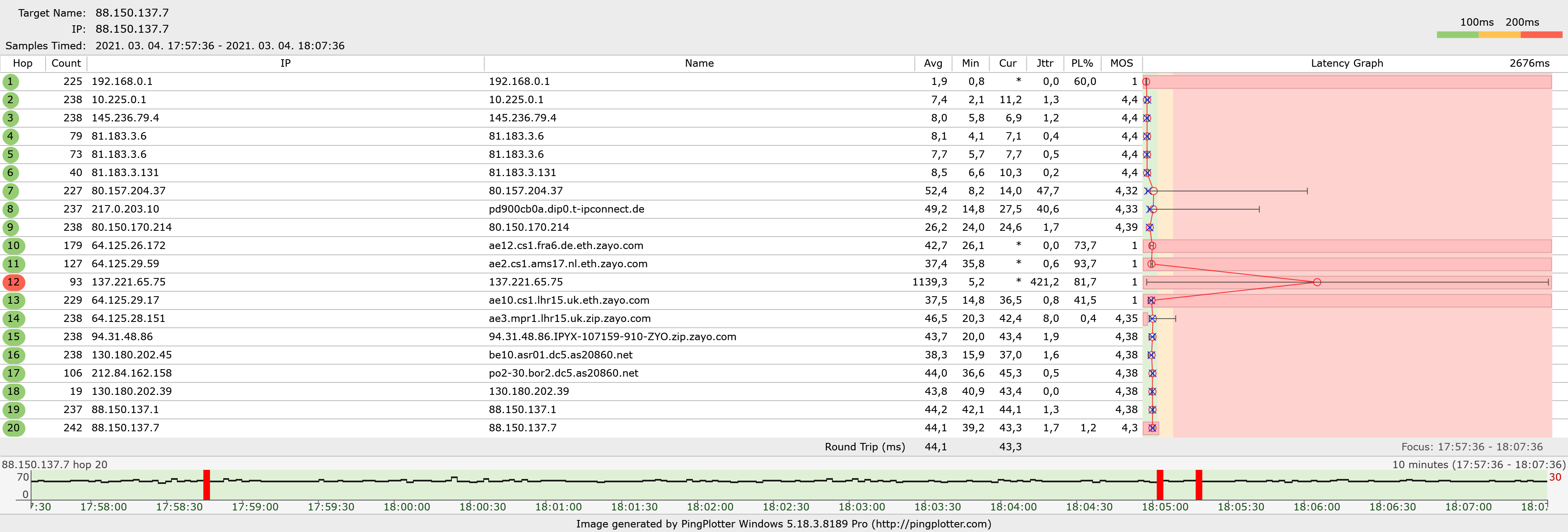The height and width of the screenshot is (532, 1568).
Task: Select hop 17 green circle badge
Action: (x=13, y=373)
